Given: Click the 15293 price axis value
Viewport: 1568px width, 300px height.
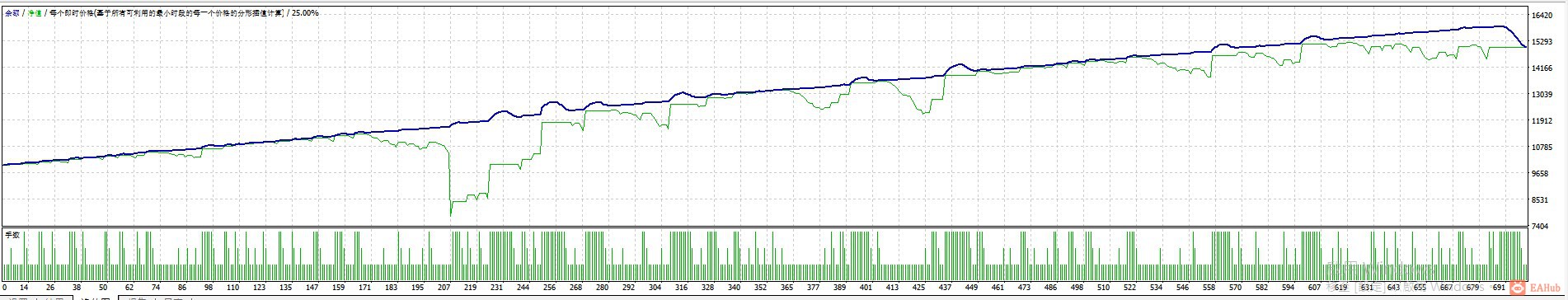Looking at the screenshot, I should (1542, 41).
